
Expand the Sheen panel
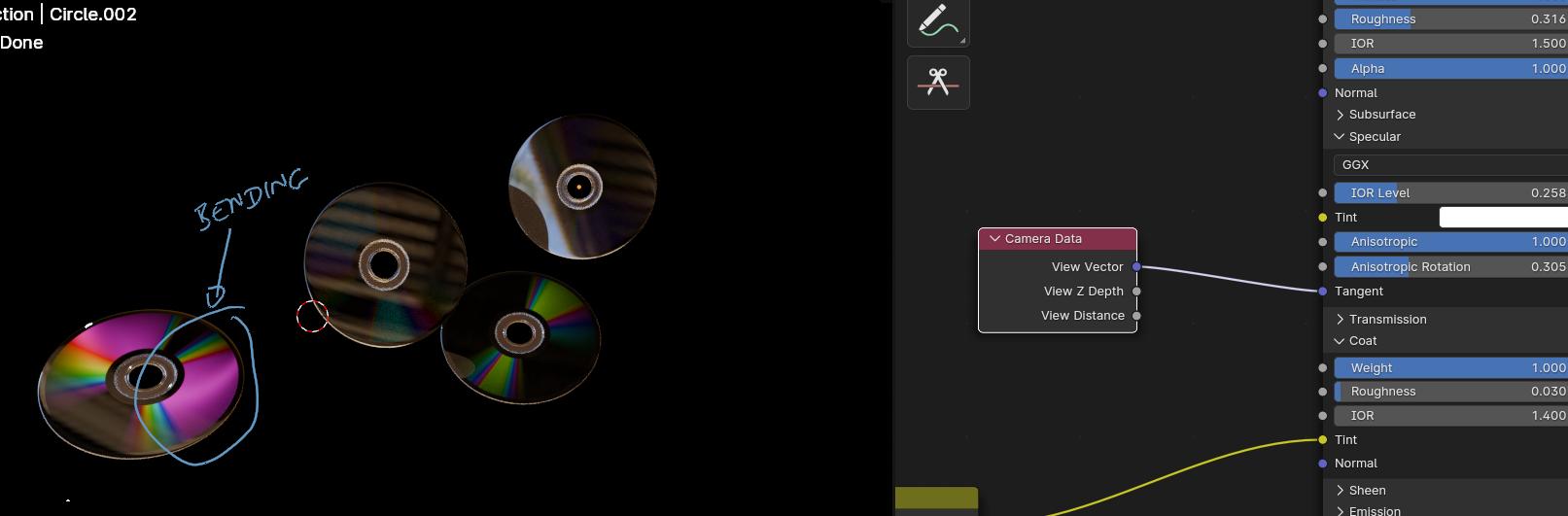1341,491
